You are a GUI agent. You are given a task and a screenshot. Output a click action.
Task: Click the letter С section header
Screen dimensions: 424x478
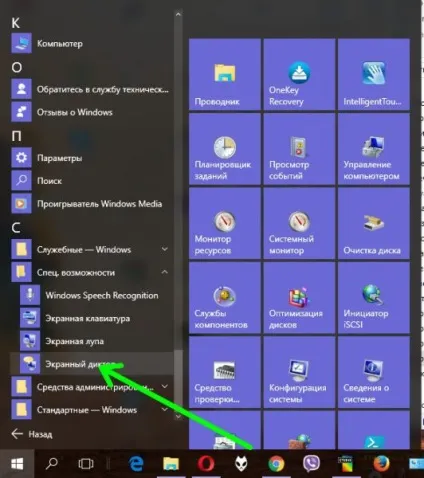click(16, 228)
